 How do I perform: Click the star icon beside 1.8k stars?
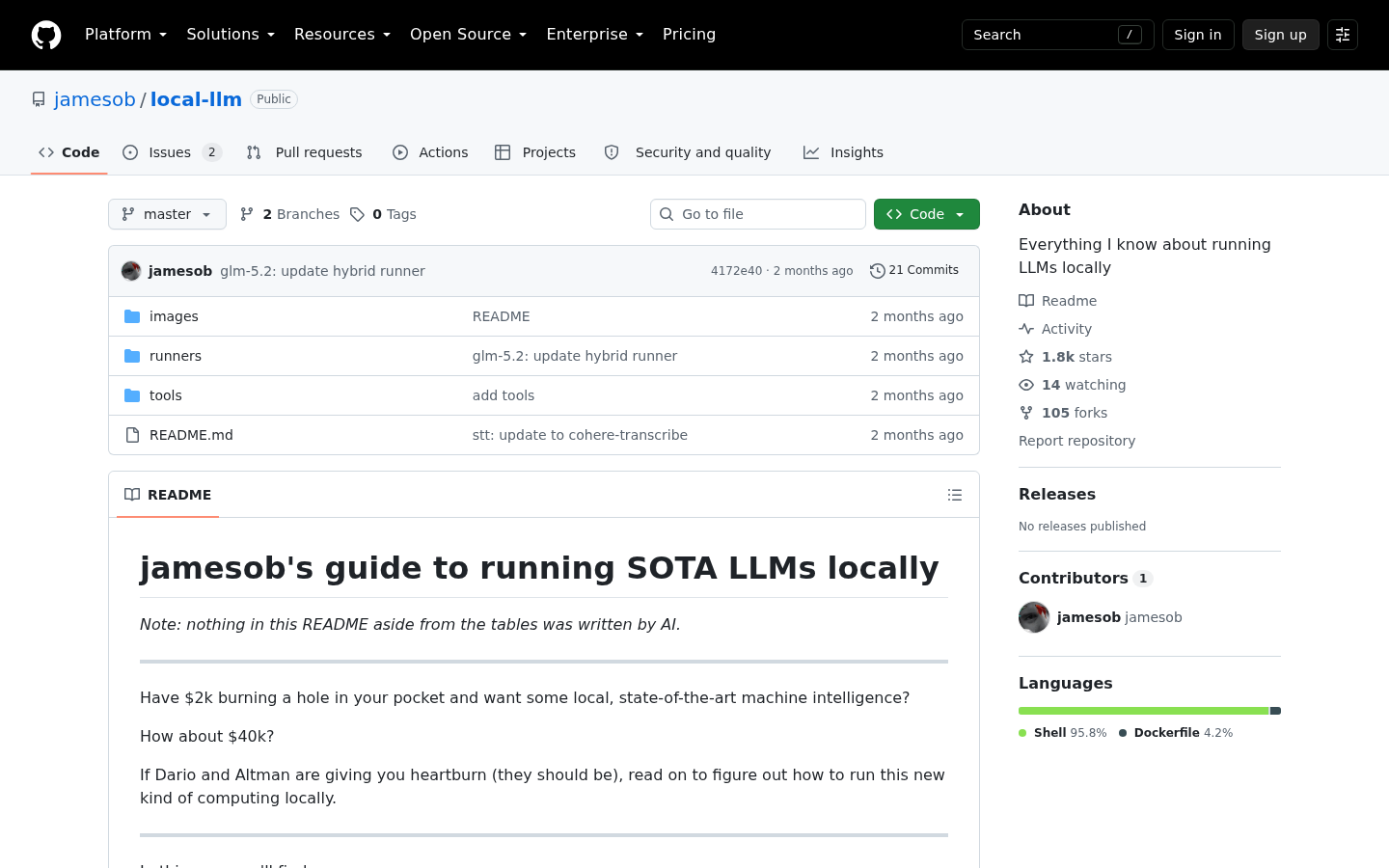point(1026,357)
